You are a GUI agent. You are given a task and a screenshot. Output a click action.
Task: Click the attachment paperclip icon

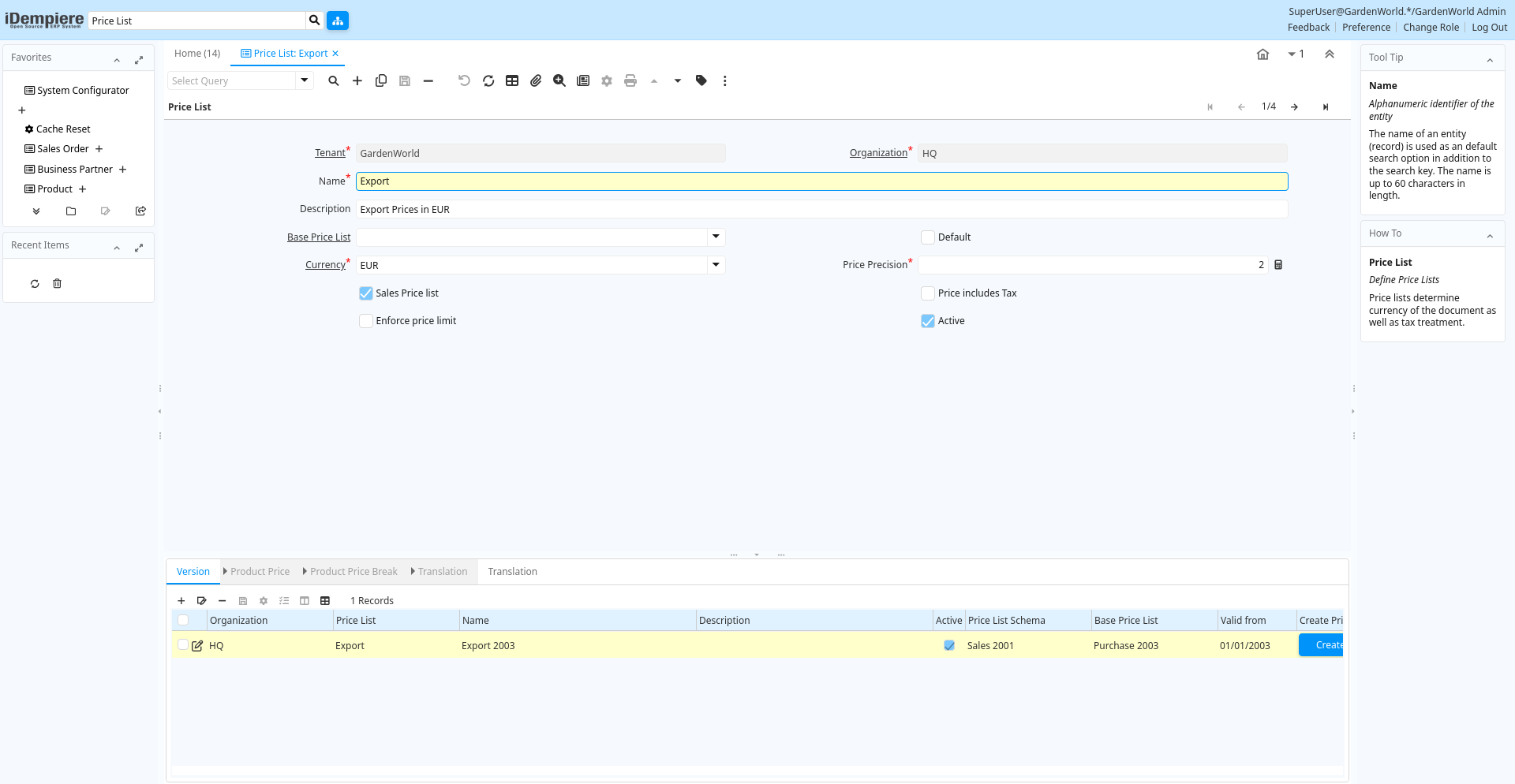[536, 80]
